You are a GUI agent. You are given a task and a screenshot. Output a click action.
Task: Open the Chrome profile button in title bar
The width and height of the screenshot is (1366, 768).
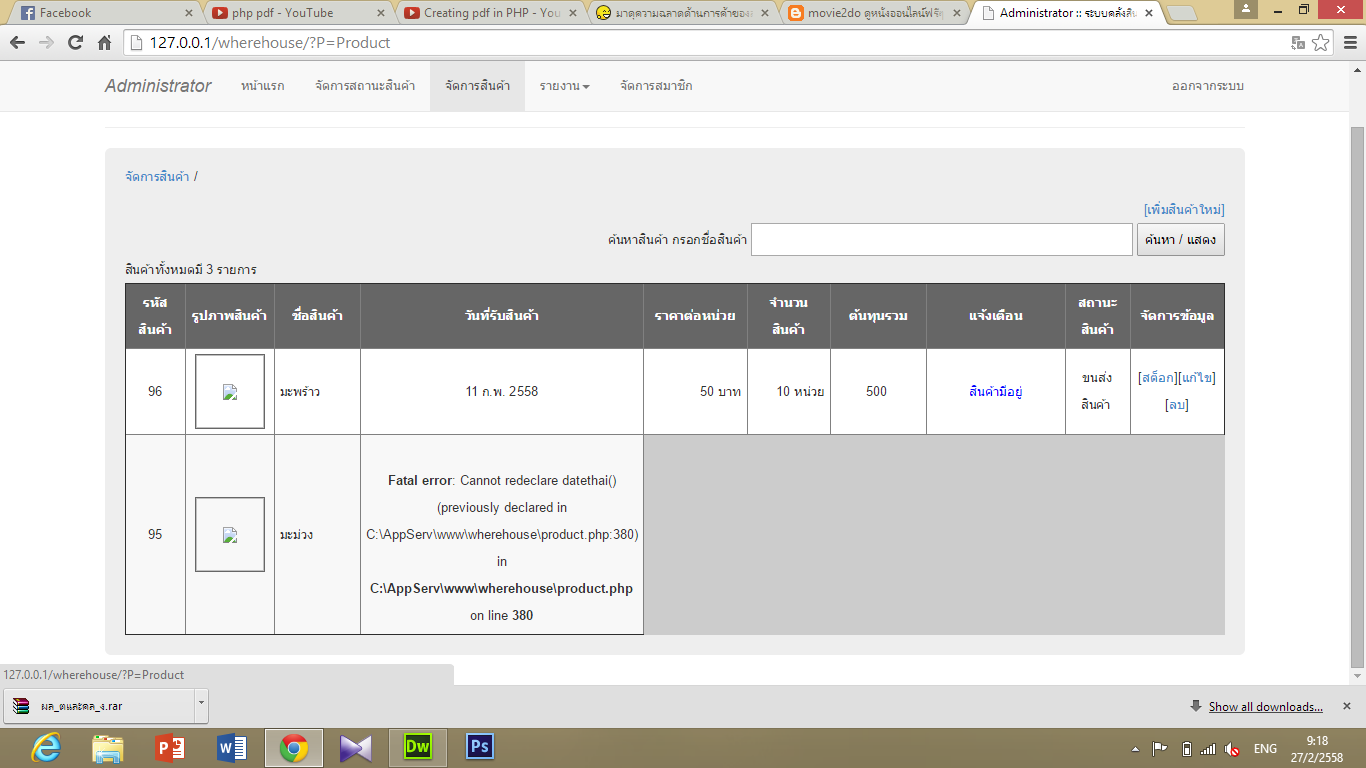[1247, 9]
